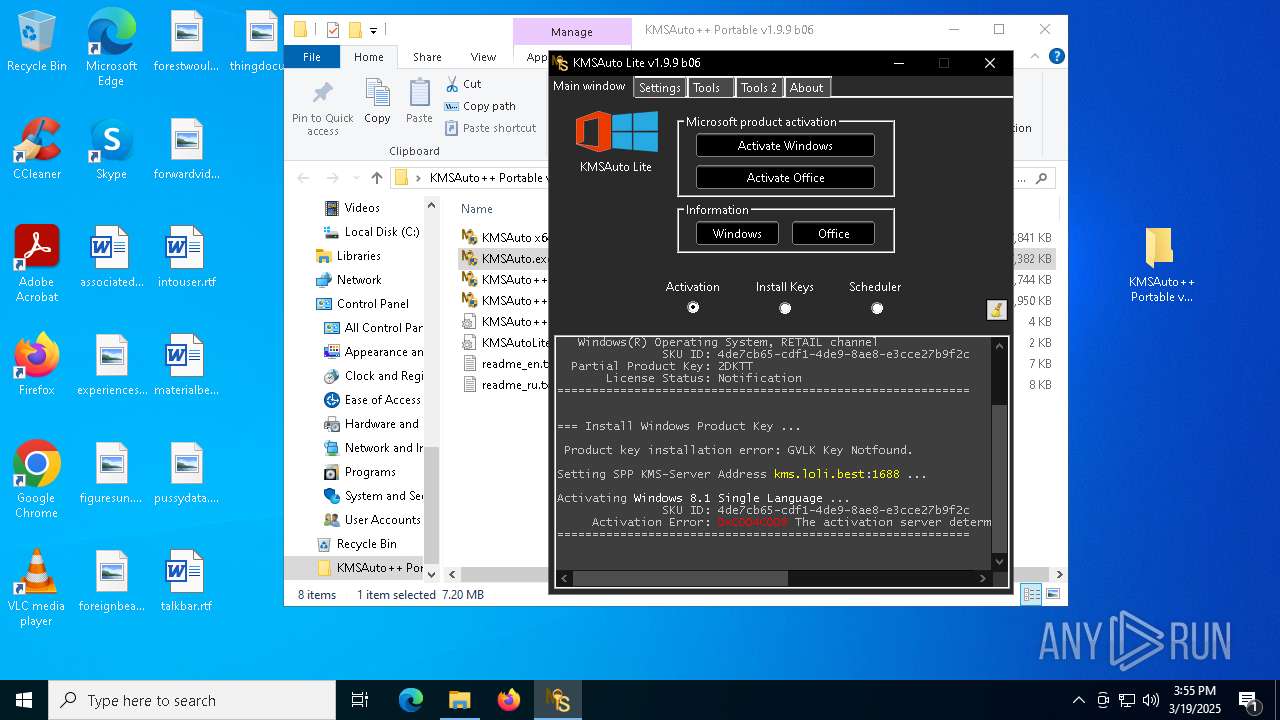Open CCleaner desktop shortcut
1280x720 pixels.
click(x=37, y=149)
